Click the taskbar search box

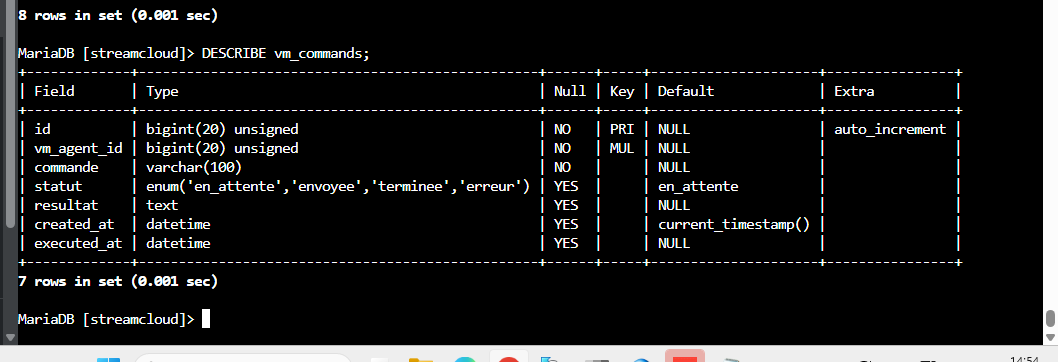(243, 358)
